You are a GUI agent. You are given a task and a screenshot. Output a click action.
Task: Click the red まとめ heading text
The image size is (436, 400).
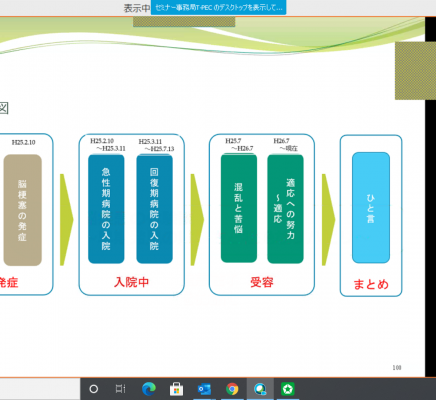pos(371,284)
